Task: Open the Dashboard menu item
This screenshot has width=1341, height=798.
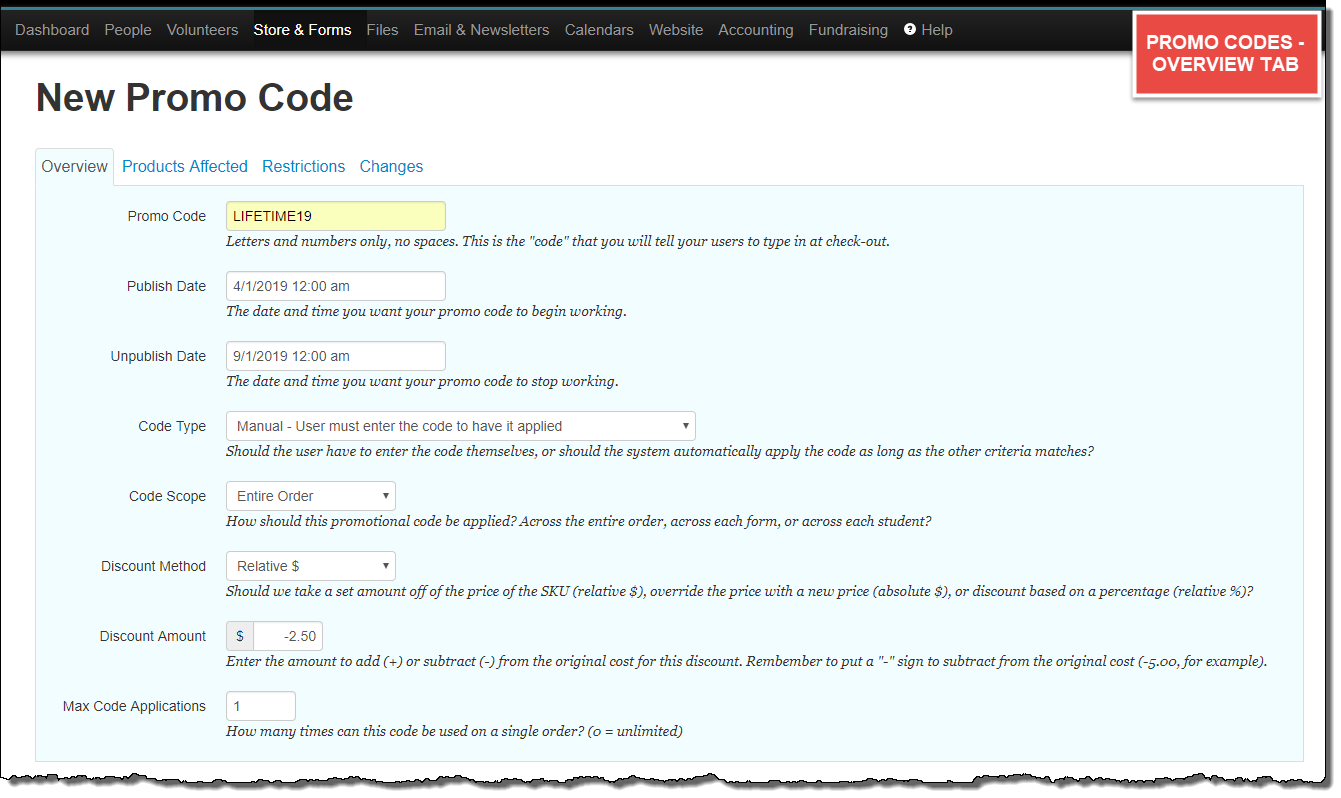Action: tap(52, 30)
